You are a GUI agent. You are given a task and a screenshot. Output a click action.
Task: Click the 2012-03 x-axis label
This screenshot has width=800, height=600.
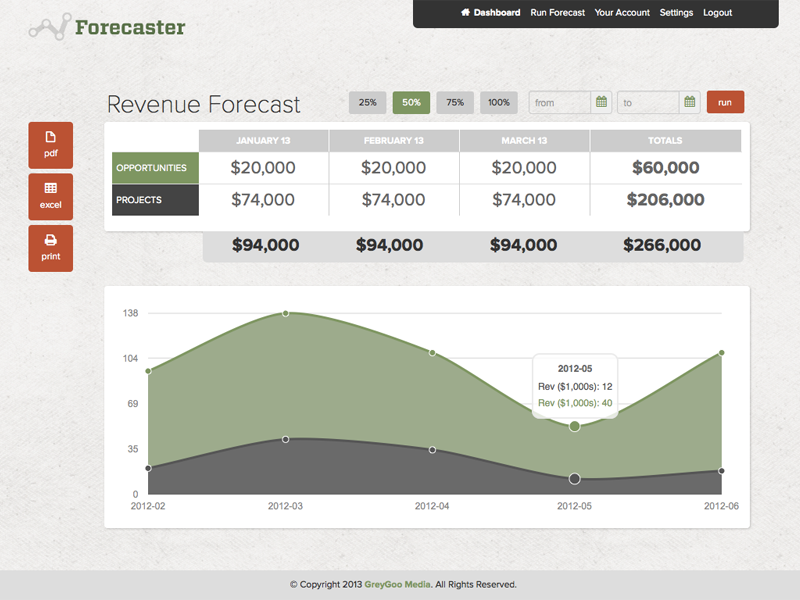click(285, 506)
